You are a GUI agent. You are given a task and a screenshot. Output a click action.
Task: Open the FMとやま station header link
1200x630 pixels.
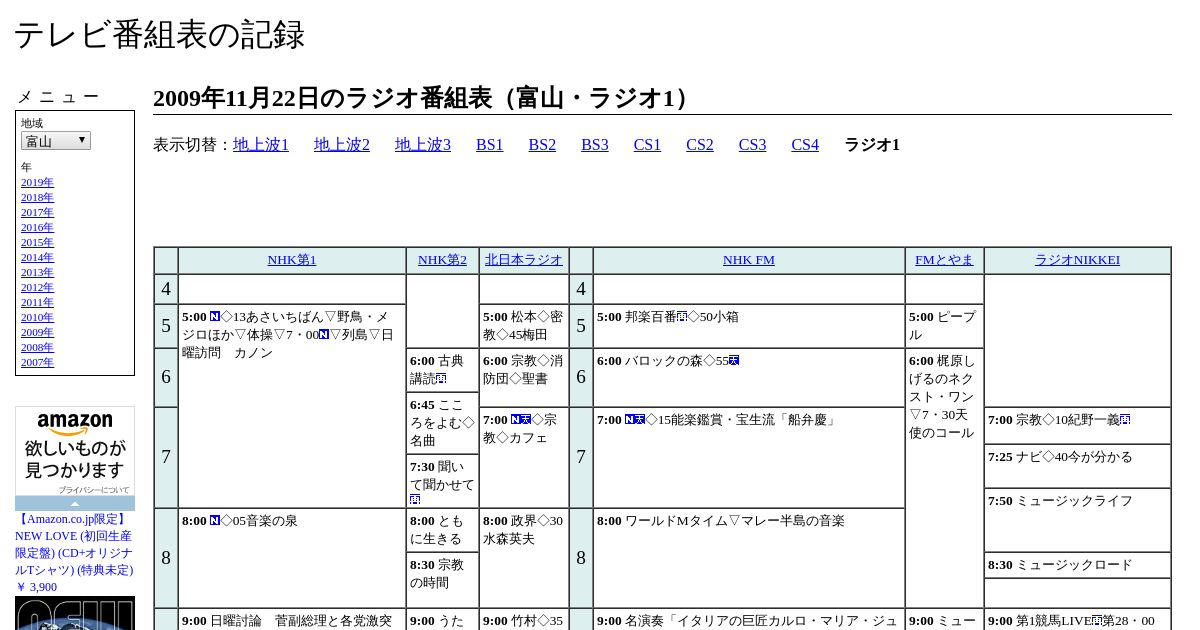[x=944, y=260]
